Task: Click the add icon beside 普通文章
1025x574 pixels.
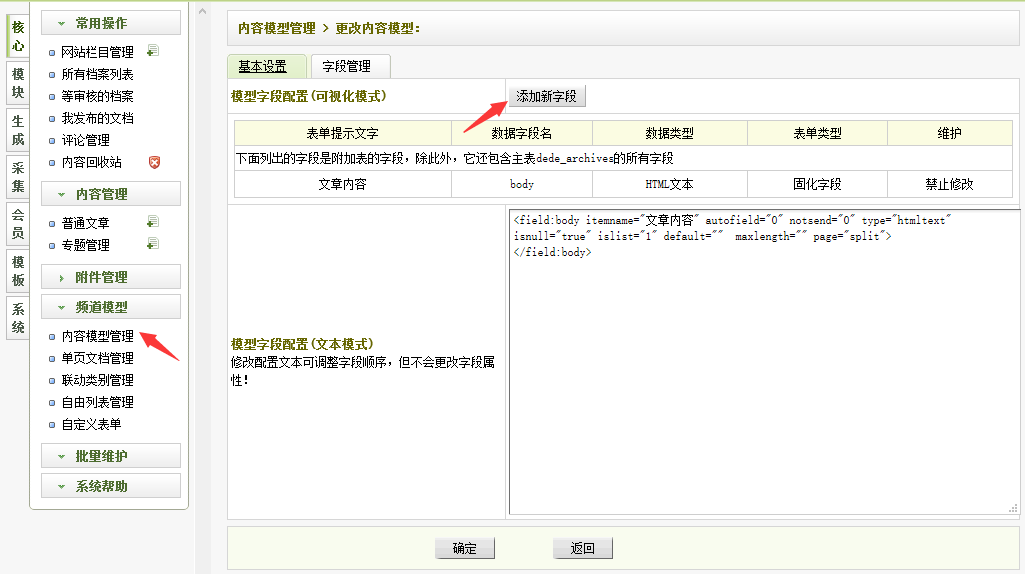Action: coord(152,222)
